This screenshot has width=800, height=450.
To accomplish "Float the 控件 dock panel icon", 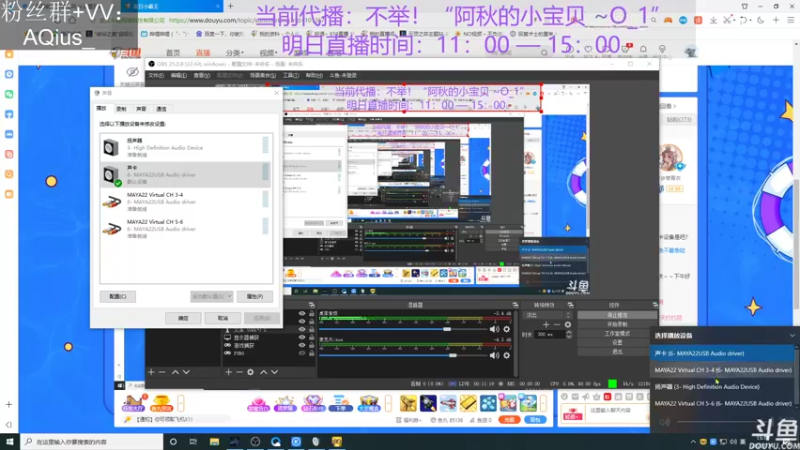I will click(655, 305).
